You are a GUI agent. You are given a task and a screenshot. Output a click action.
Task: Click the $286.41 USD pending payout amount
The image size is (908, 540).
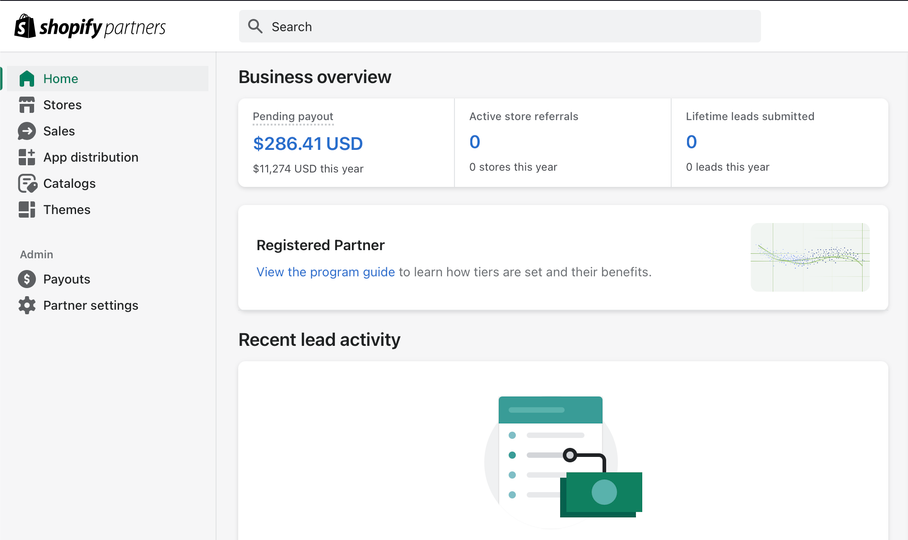coord(307,144)
